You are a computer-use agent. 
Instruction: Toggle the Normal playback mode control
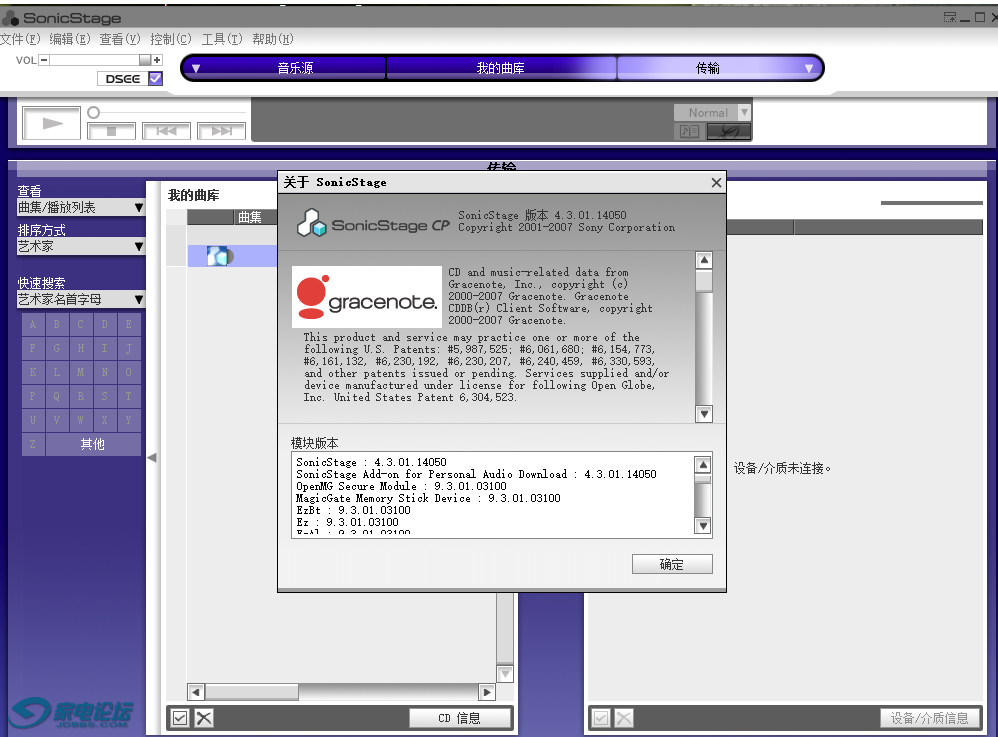click(711, 112)
